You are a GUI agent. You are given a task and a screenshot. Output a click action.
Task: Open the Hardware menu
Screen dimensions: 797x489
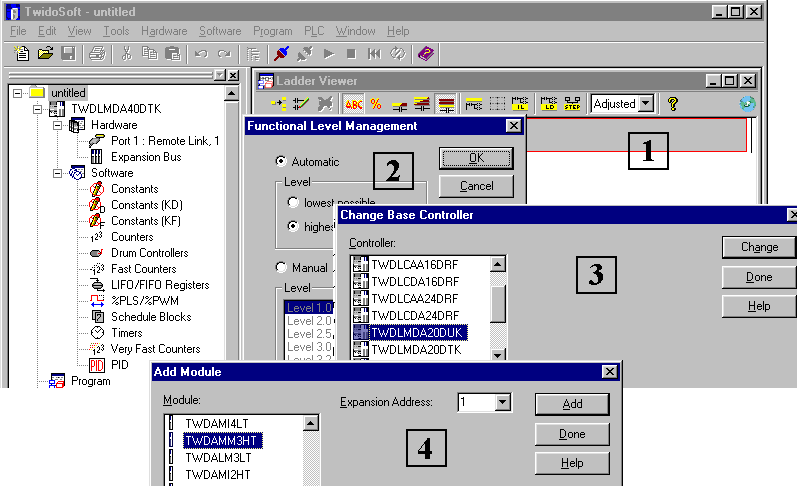click(x=164, y=31)
